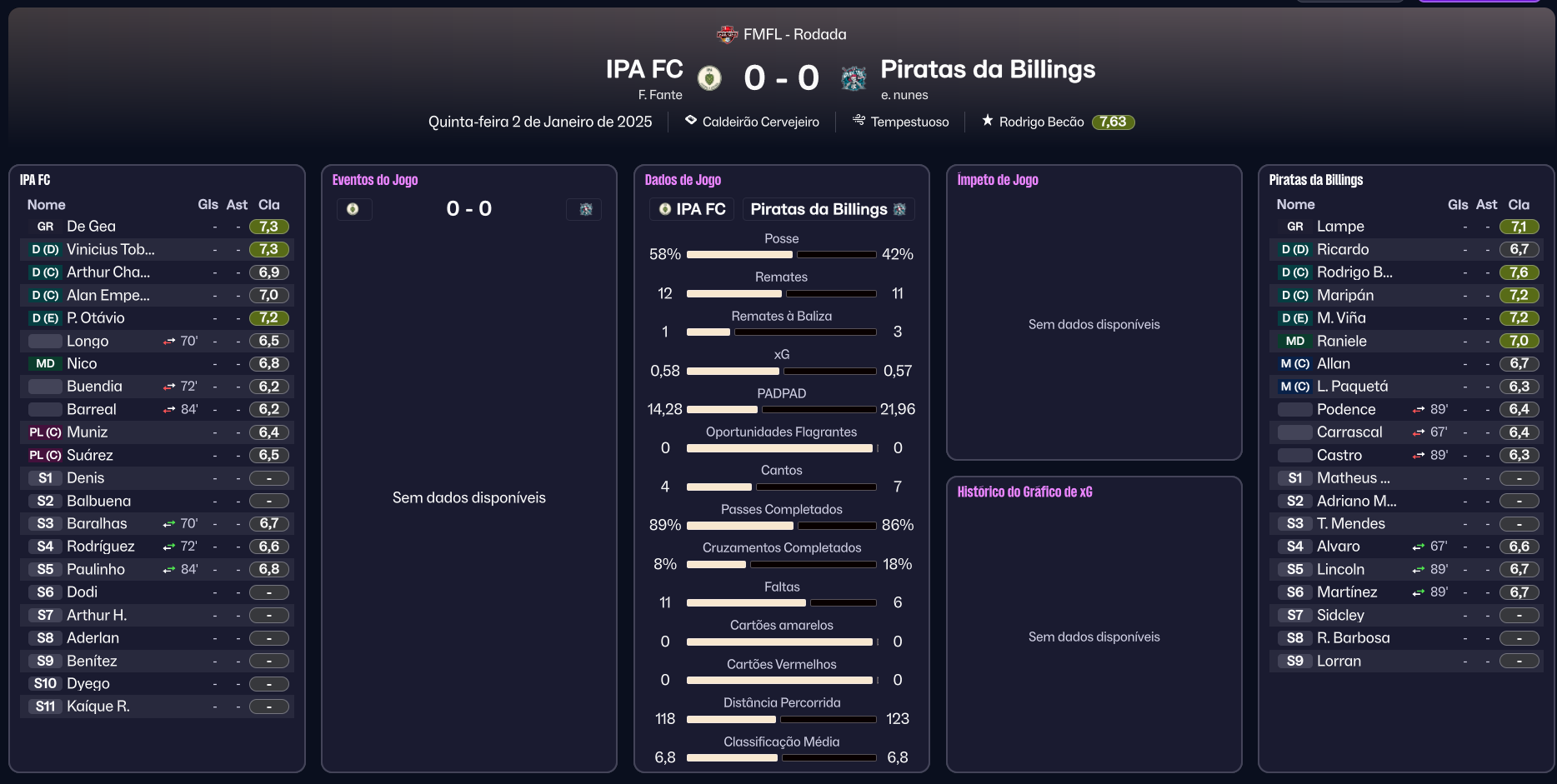
Task: Click Longo's substitution icon at 70'
Action: click(x=169, y=342)
